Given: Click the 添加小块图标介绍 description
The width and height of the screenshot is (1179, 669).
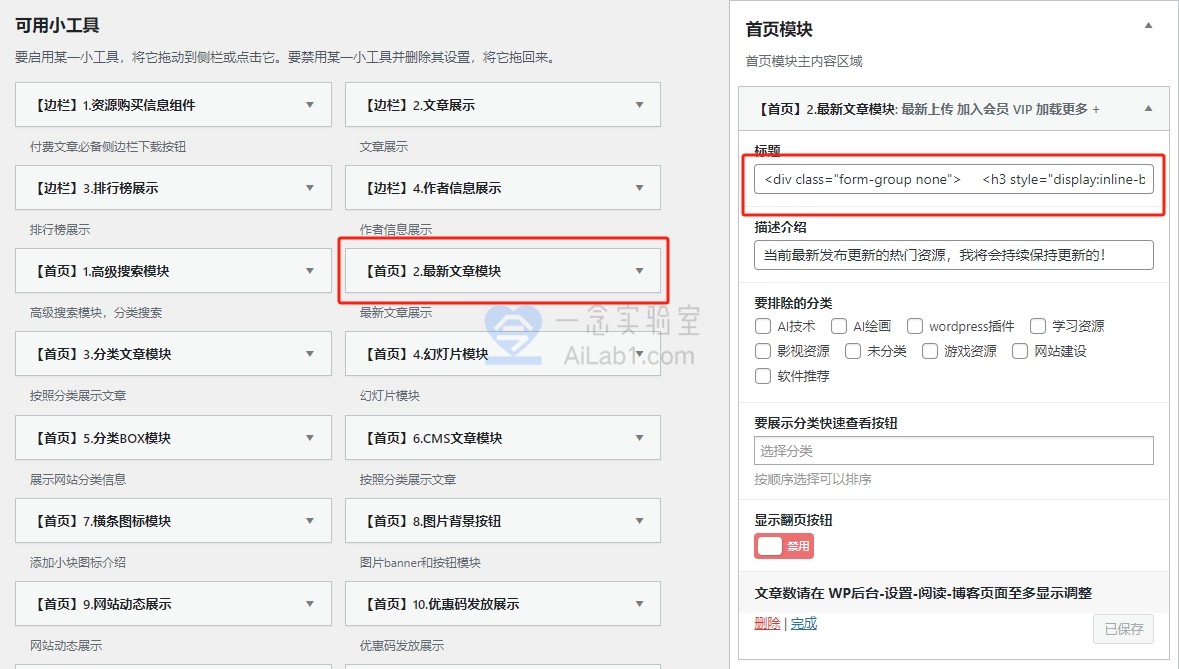Looking at the screenshot, I should (x=77, y=562).
